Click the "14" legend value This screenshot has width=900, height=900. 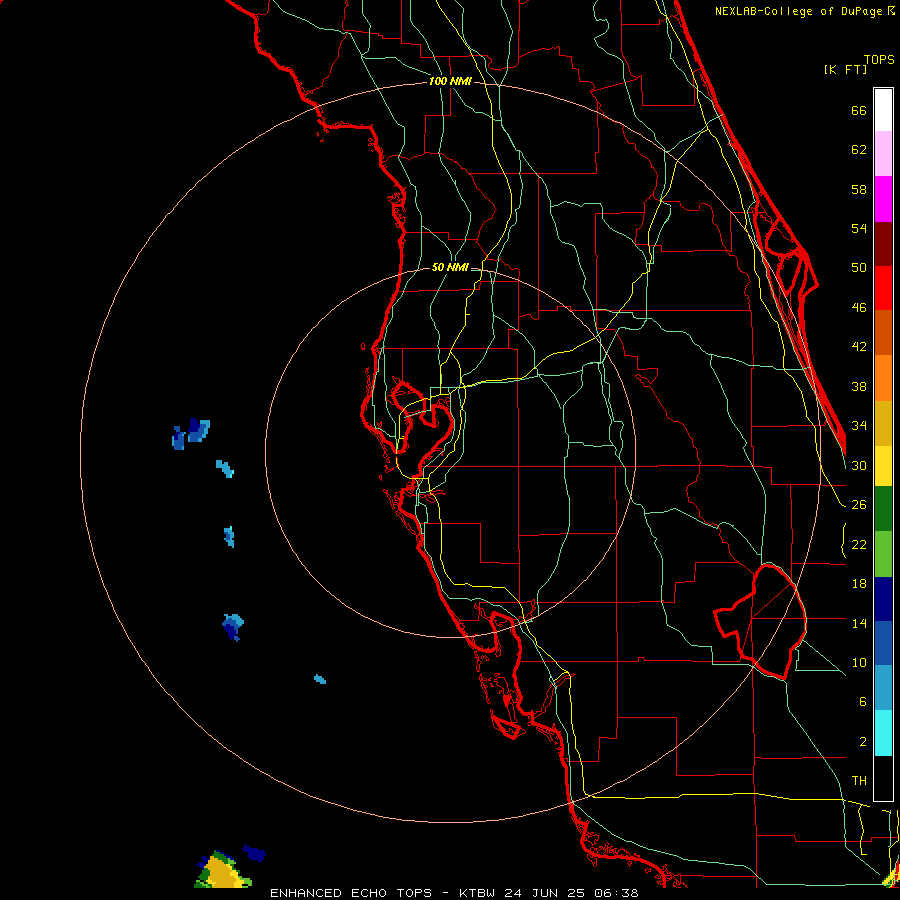tap(859, 623)
